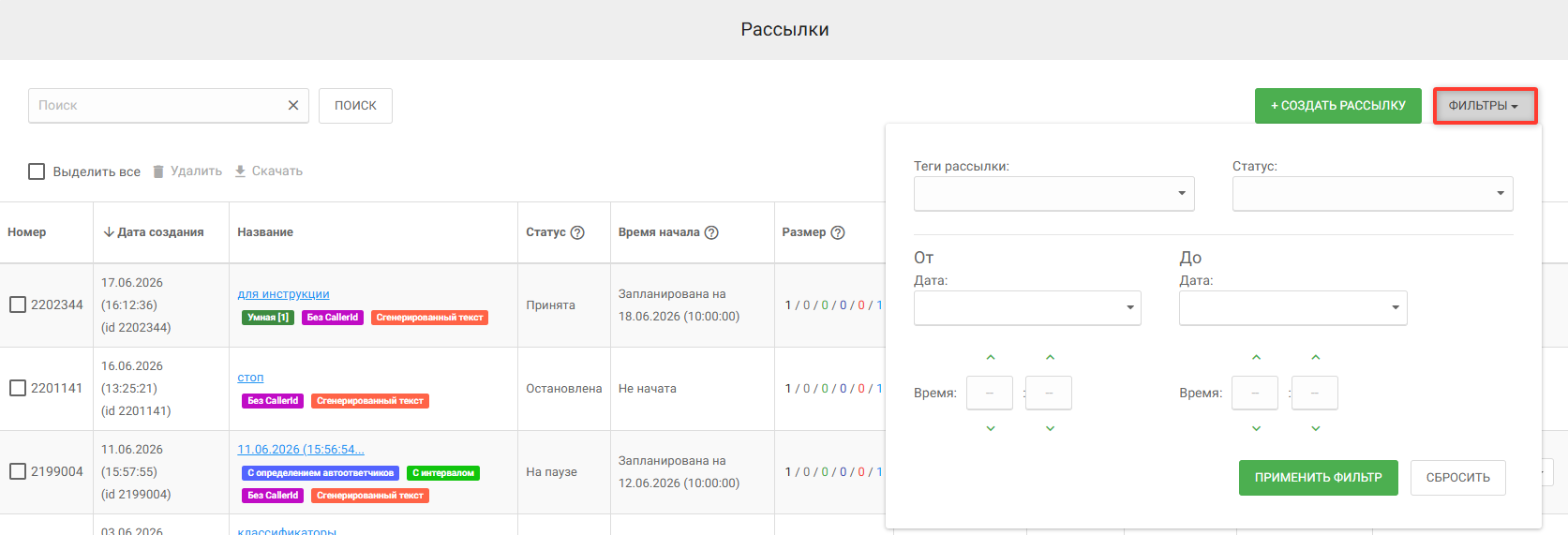Image resolution: width=1568 pixels, height=535 pixels.
Task: Click the Умная [1] tag
Action: pos(268,318)
